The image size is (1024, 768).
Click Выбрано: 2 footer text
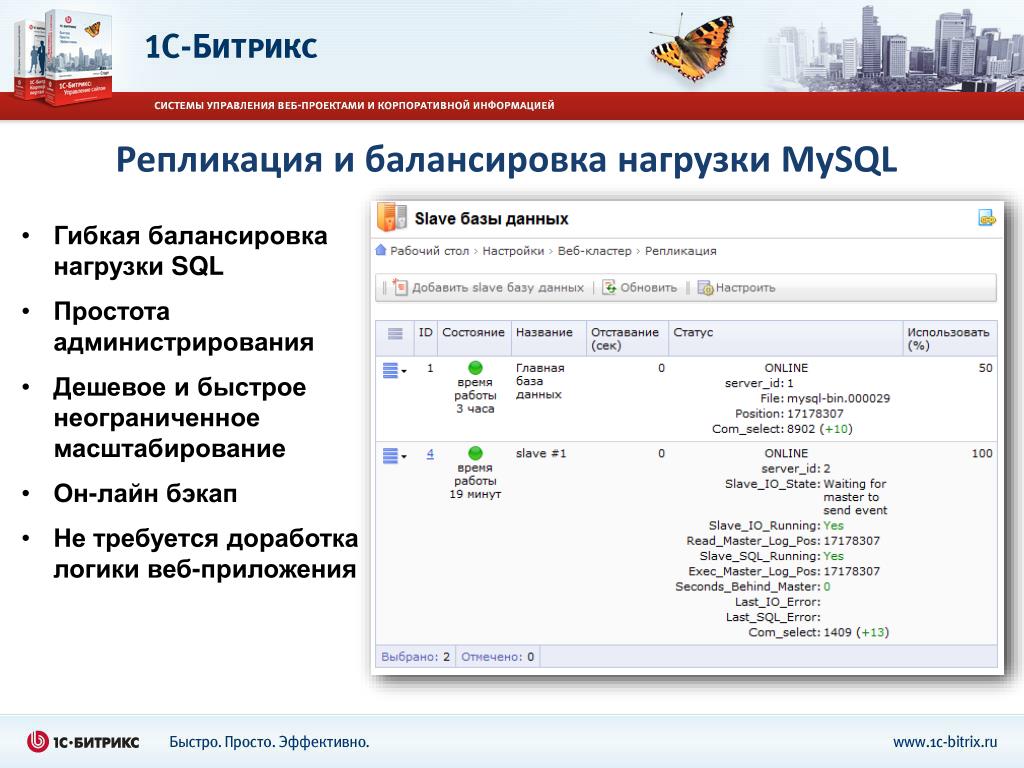(x=415, y=657)
